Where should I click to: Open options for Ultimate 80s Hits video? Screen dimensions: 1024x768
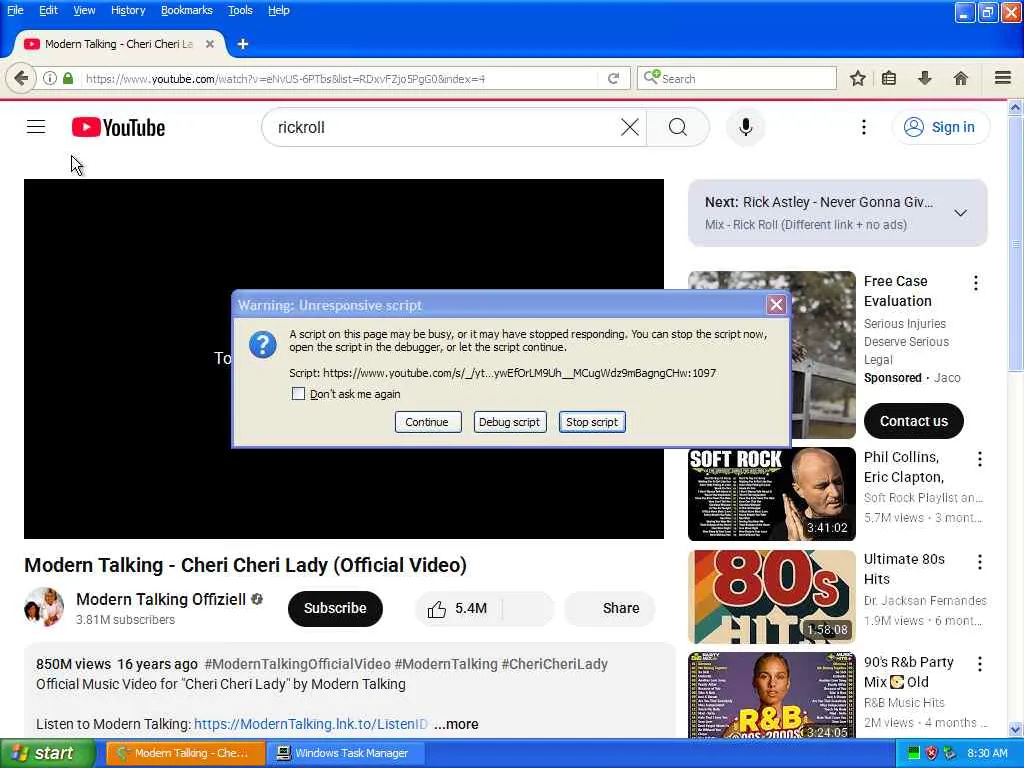tap(980, 562)
